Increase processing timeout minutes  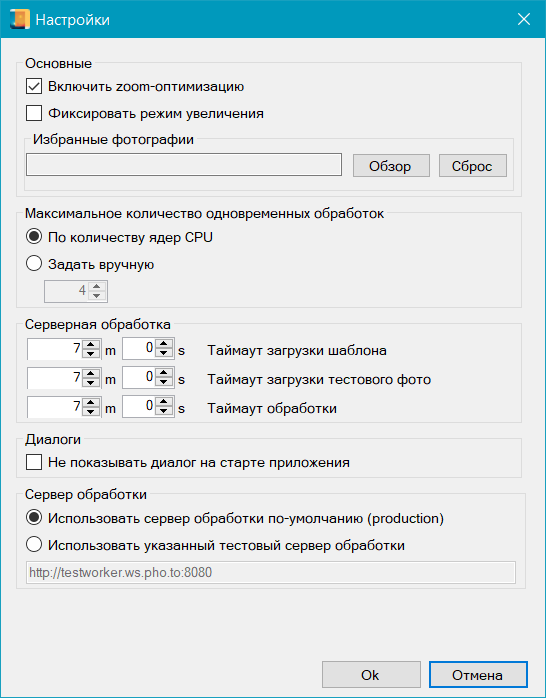tap(91, 402)
